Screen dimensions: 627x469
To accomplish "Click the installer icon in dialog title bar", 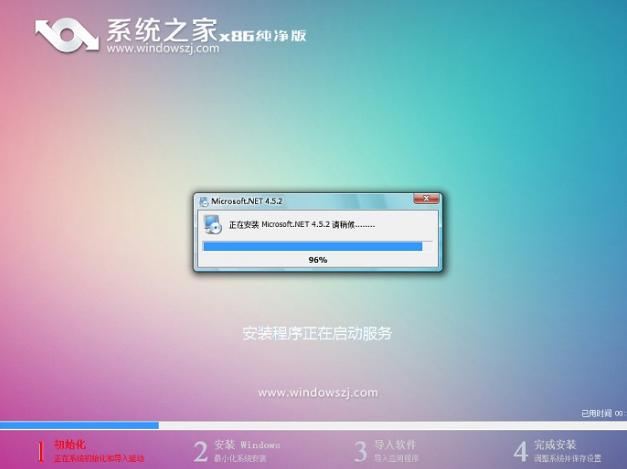I will (204, 201).
